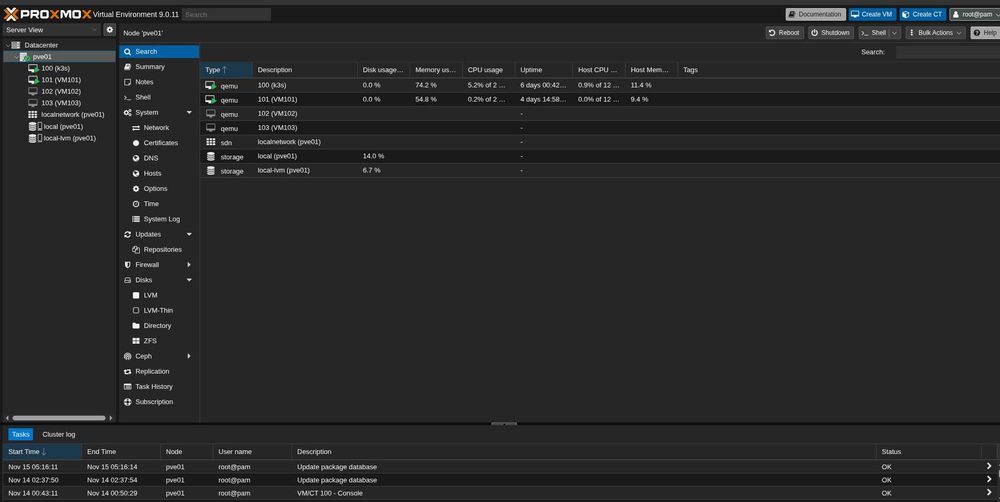Click the LVM square icon

(x=136, y=295)
